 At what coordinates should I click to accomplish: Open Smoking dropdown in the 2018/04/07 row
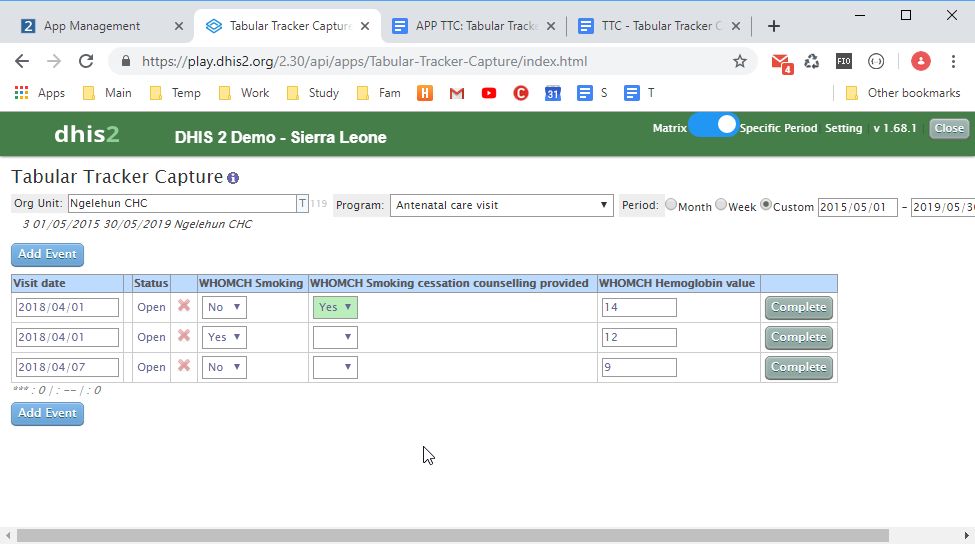pyautogui.click(x=224, y=367)
